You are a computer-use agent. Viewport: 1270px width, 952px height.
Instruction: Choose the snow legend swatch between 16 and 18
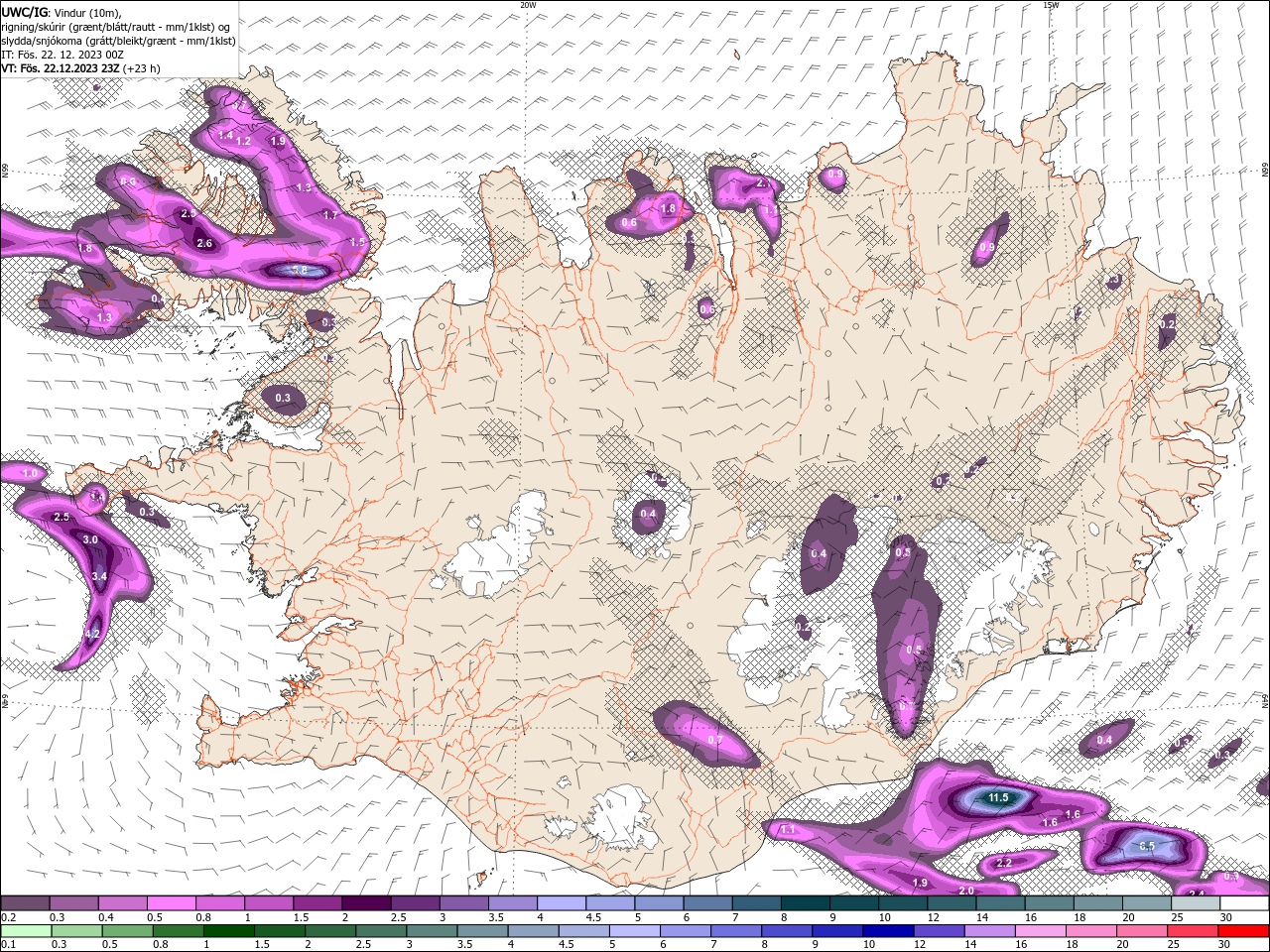(x=1050, y=903)
